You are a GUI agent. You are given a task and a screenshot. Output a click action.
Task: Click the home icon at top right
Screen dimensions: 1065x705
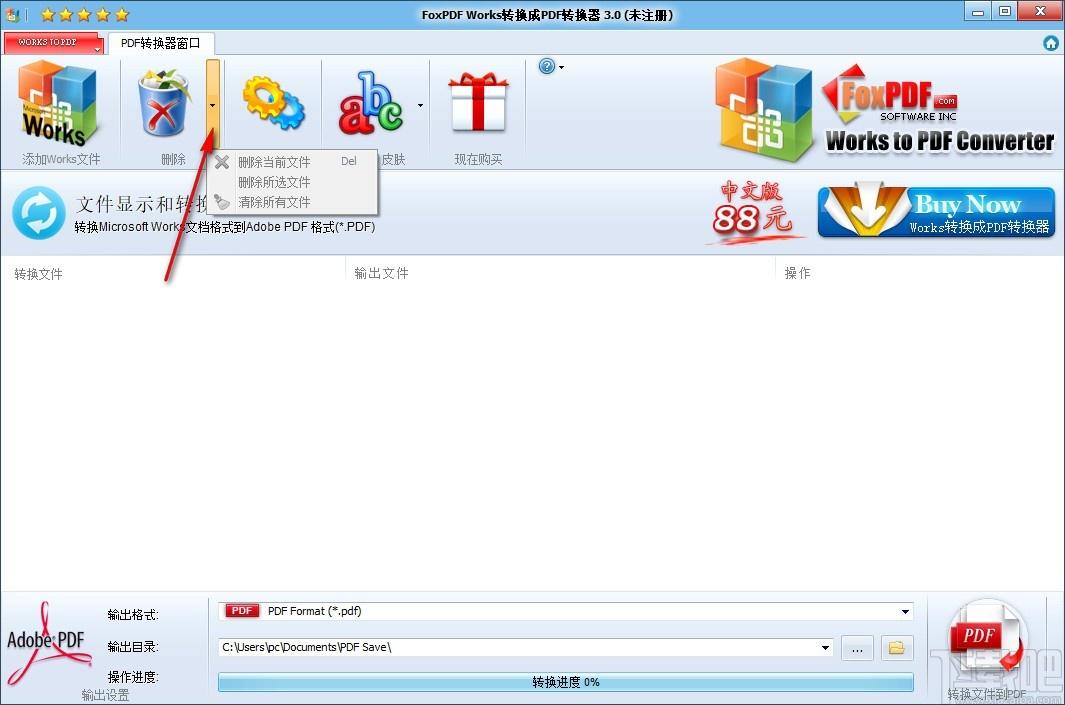pos(1051,43)
